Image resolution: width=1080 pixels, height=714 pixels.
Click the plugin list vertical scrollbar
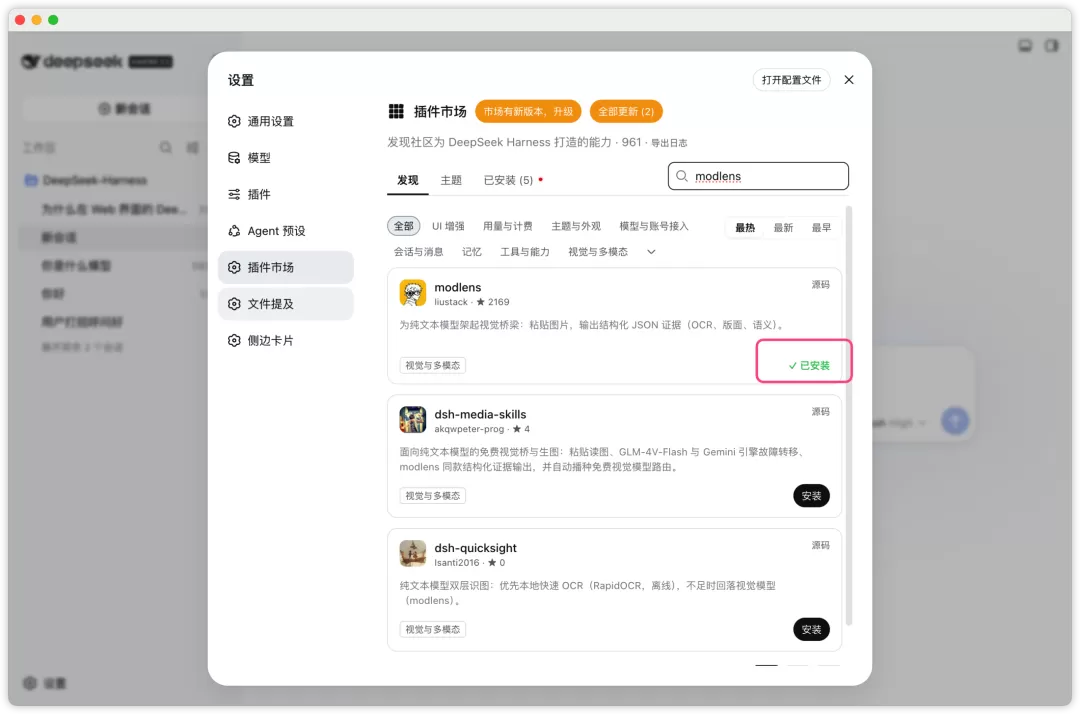tap(849, 416)
